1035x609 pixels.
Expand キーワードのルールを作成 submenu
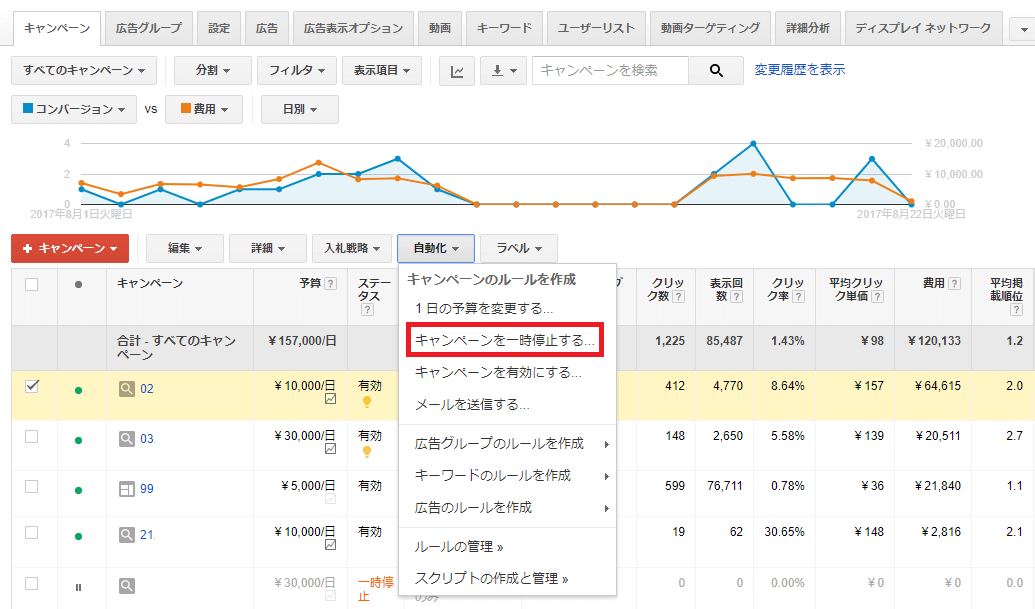(508, 476)
